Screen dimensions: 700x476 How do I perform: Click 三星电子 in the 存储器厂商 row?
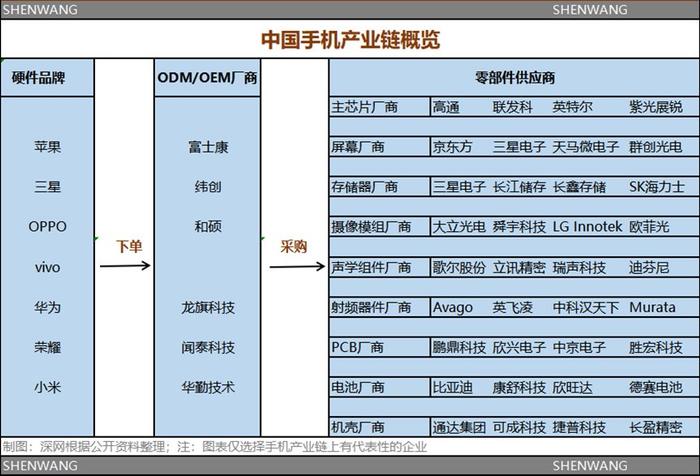click(x=459, y=187)
